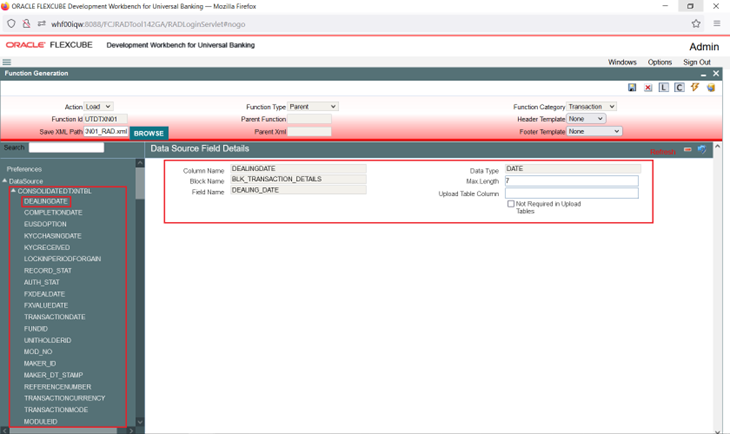Open the Footer Template dropdown
730x434 pixels.
point(594,131)
